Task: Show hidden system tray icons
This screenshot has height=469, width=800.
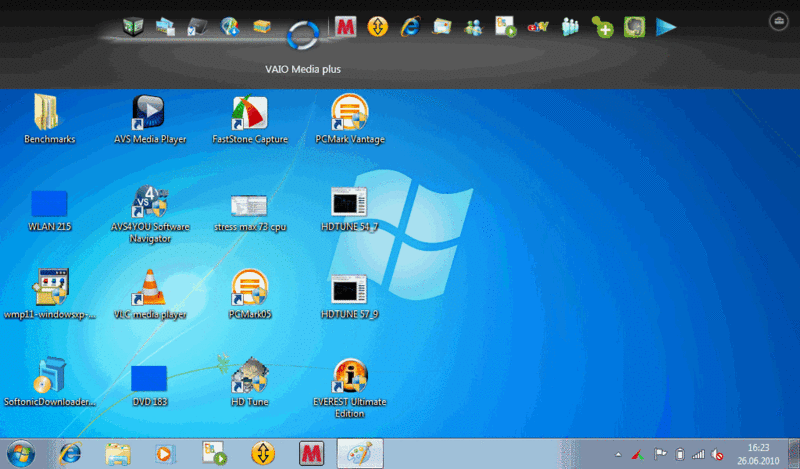Action: point(618,454)
